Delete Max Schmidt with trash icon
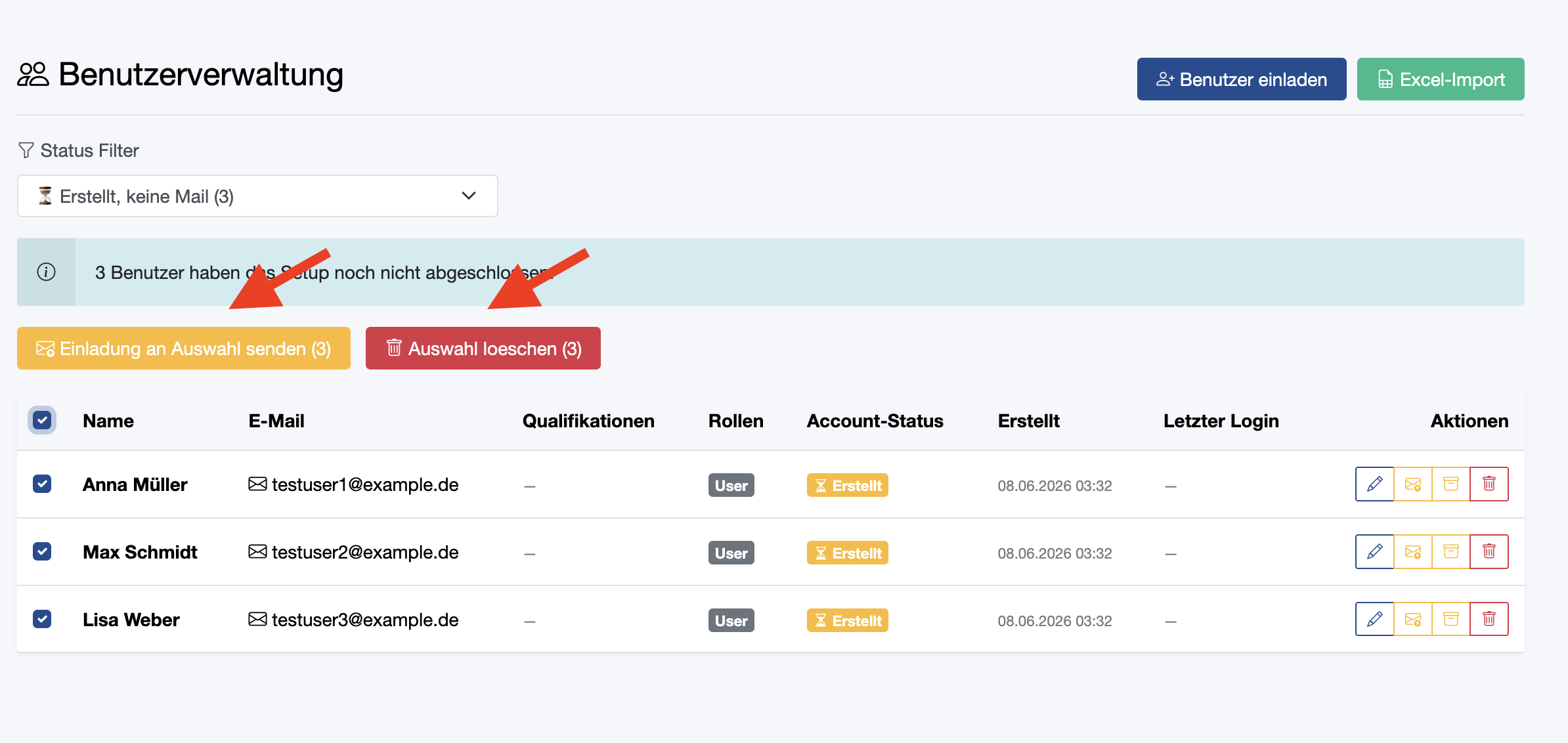This screenshot has width=1568, height=743. point(1489,552)
